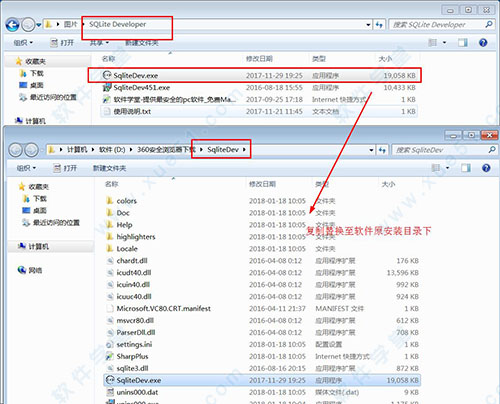
Task: Select SqliteDev.exe in the SqliteDev folder
Action: (262, 380)
